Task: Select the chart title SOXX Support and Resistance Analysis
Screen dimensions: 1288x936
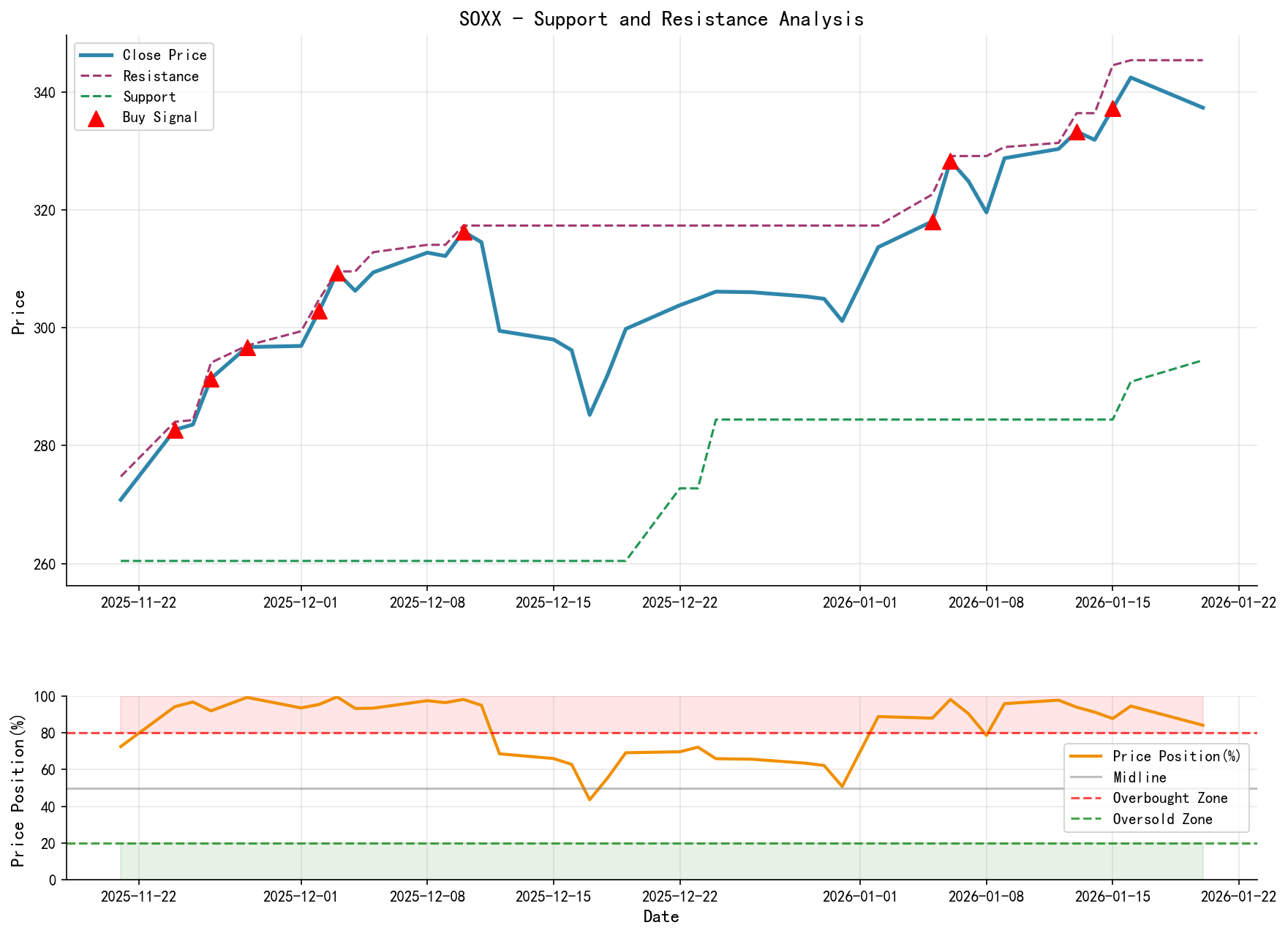Action: point(661,19)
